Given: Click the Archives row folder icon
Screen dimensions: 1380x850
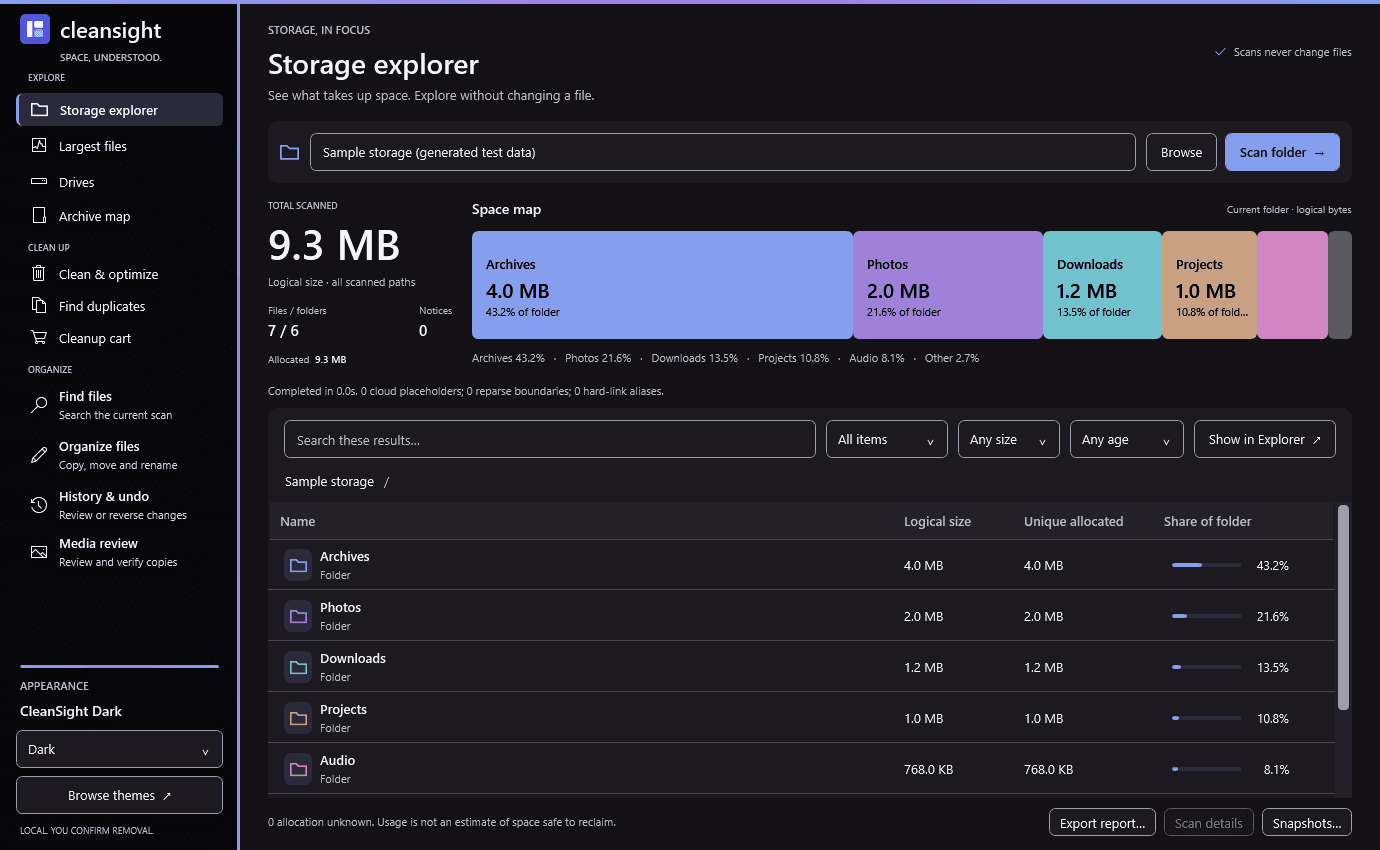Looking at the screenshot, I should (x=298, y=565).
